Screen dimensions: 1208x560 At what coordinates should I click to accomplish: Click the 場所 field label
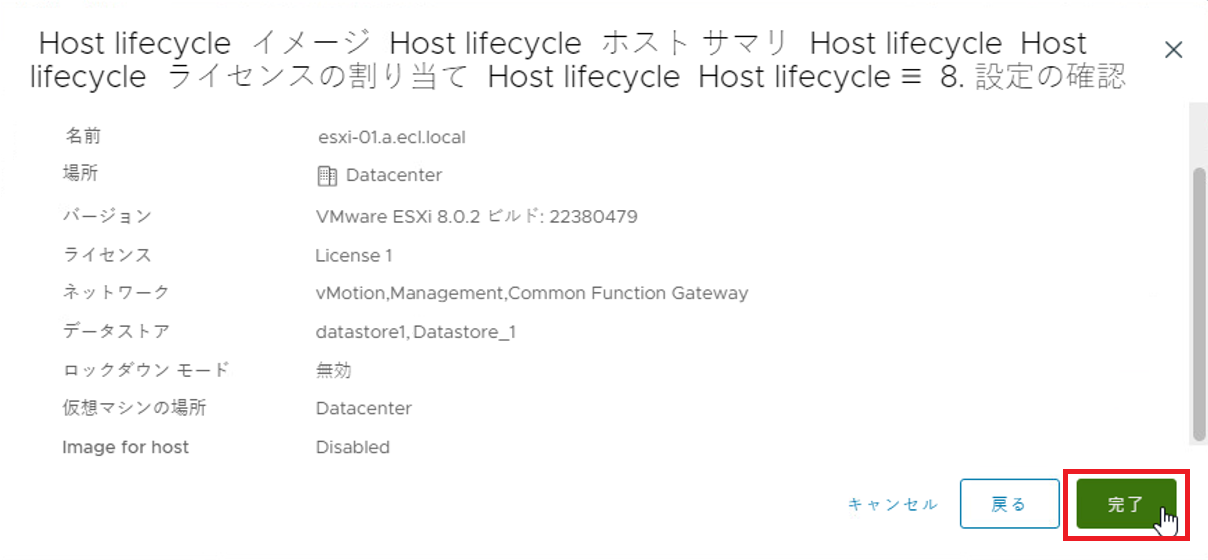(x=80, y=174)
